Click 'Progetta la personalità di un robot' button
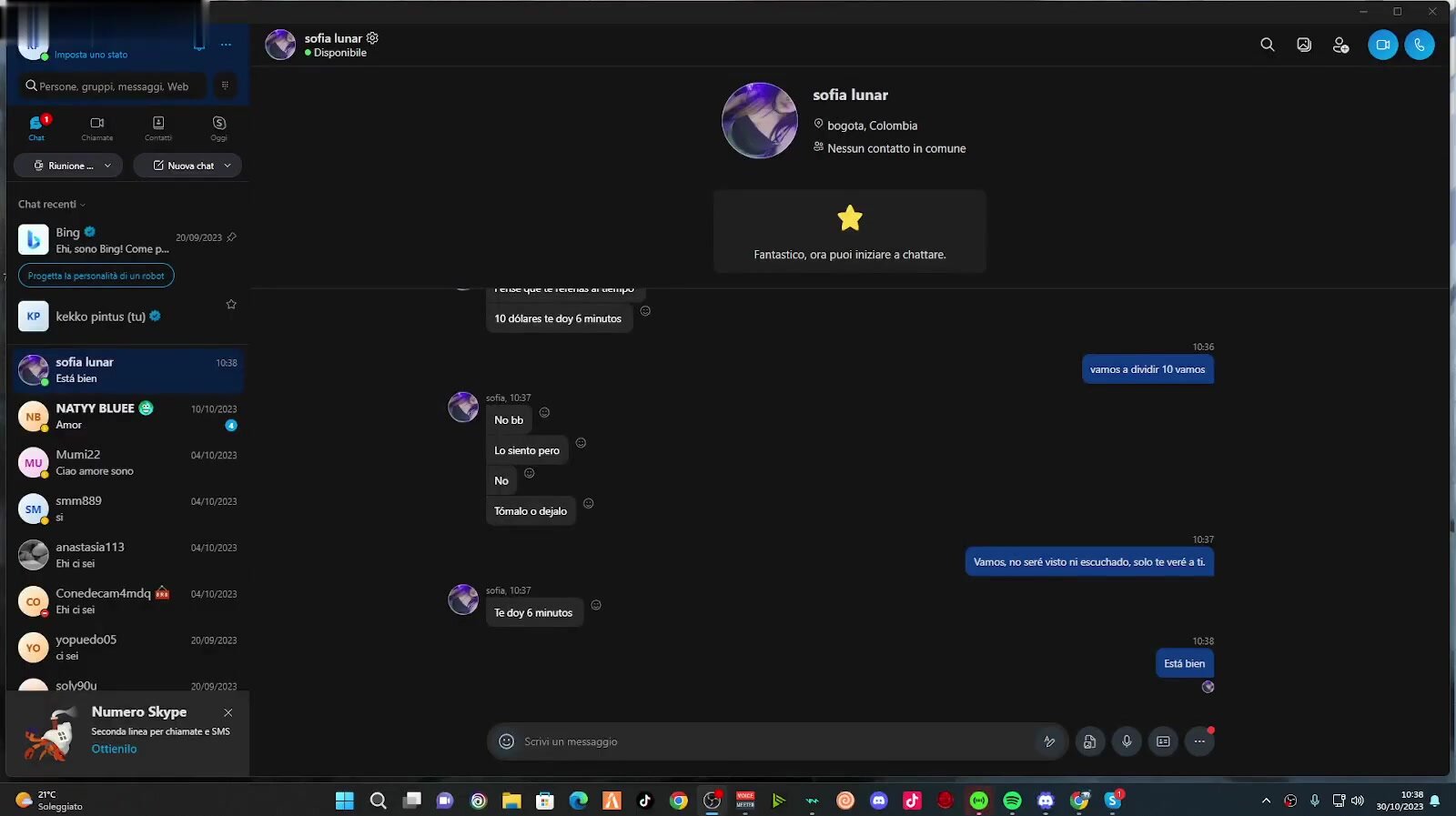 [x=96, y=276]
